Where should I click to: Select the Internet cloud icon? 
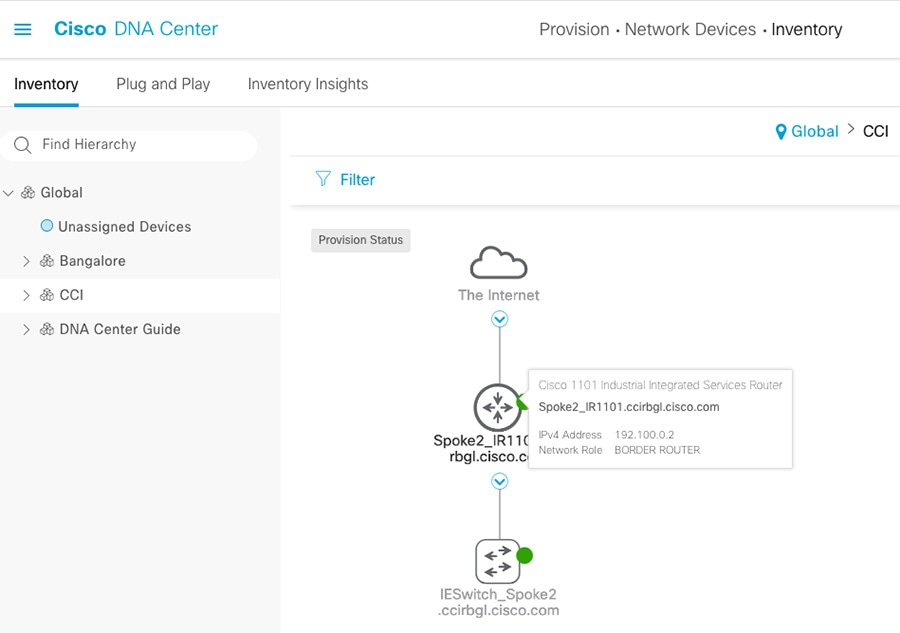tap(498, 263)
